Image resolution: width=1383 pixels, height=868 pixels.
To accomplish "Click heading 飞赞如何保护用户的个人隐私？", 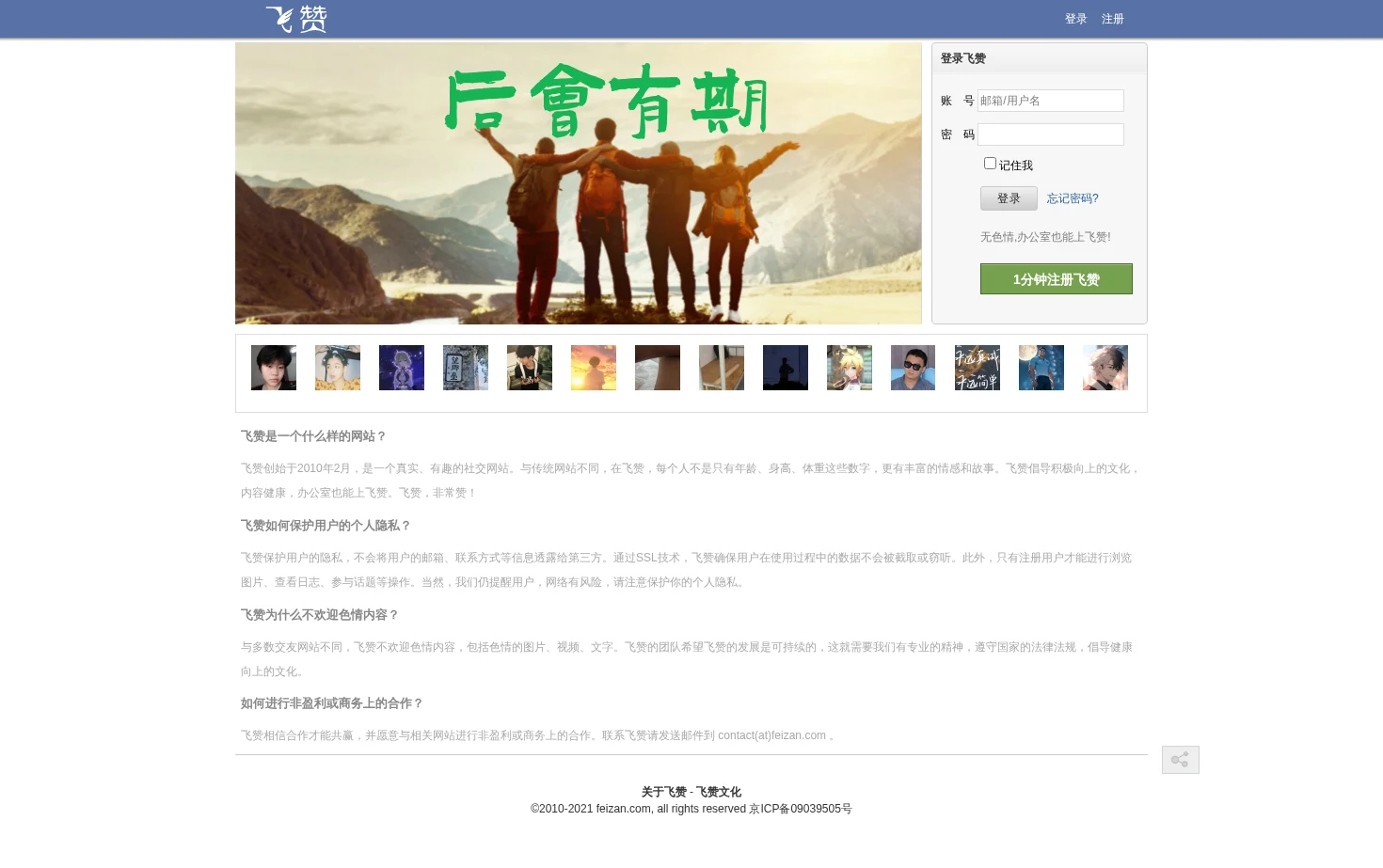I will coord(326,526).
